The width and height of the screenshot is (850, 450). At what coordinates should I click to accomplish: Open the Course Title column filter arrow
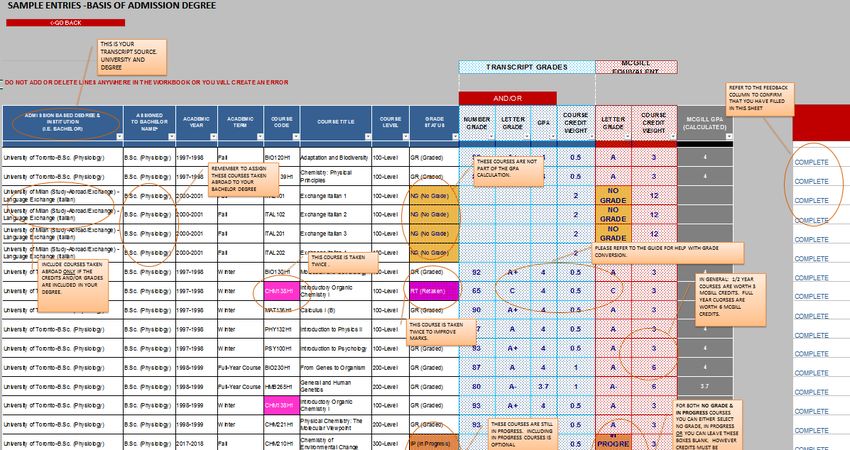pyautogui.click(x=368, y=137)
